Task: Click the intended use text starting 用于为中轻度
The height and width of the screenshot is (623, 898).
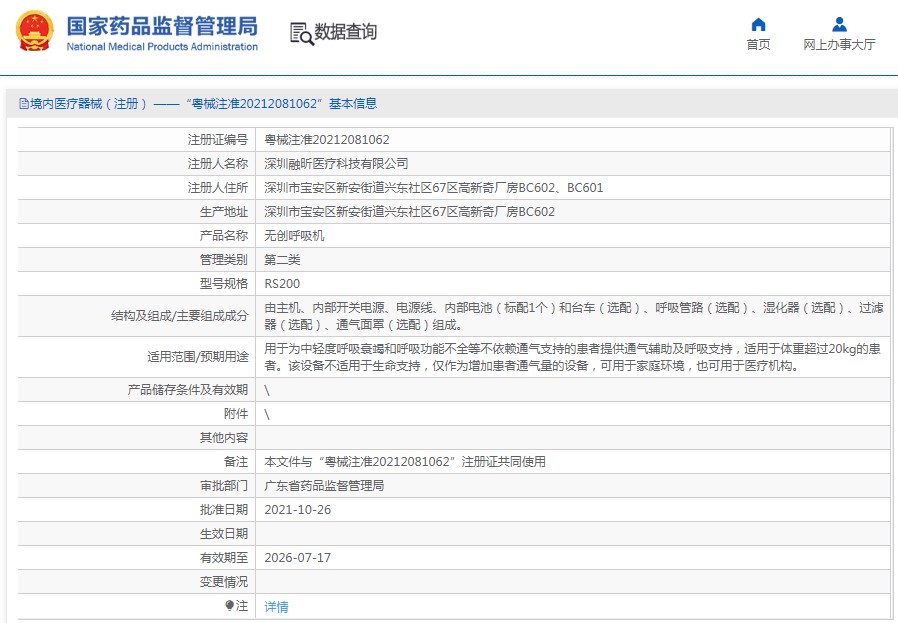Action: pos(572,357)
